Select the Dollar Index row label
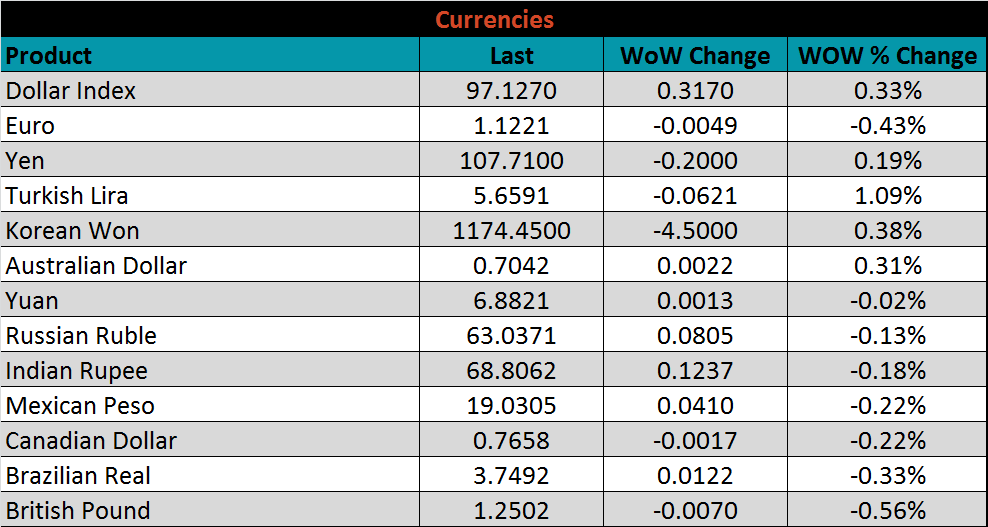Image resolution: width=988 pixels, height=527 pixels. click(71, 91)
